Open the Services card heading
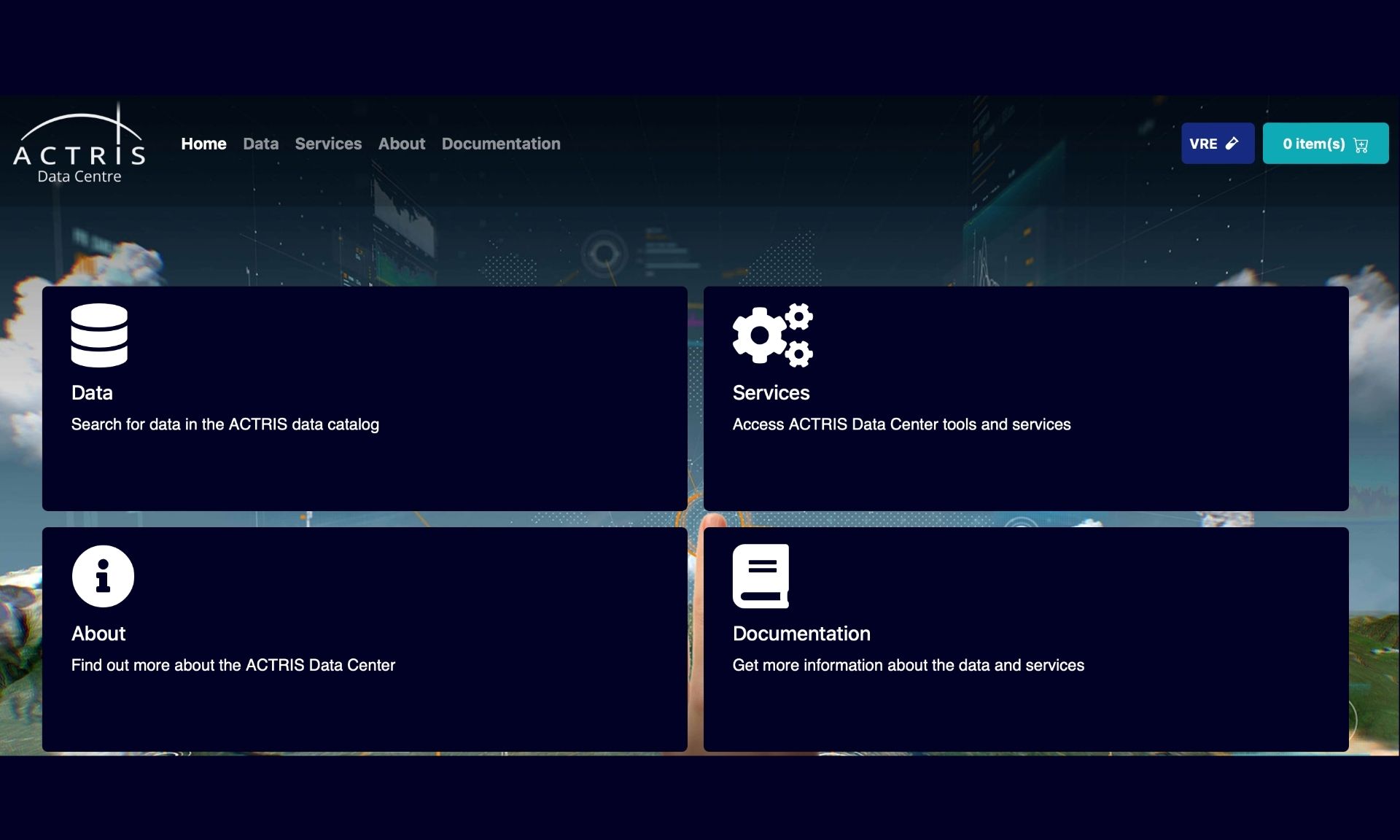 point(771,392)
